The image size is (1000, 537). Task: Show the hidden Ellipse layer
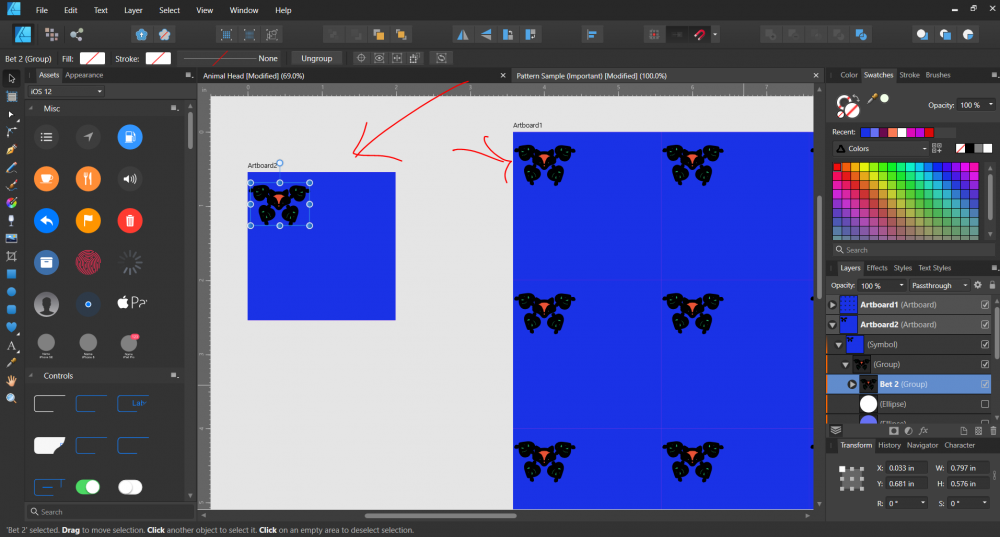(985, 404)
